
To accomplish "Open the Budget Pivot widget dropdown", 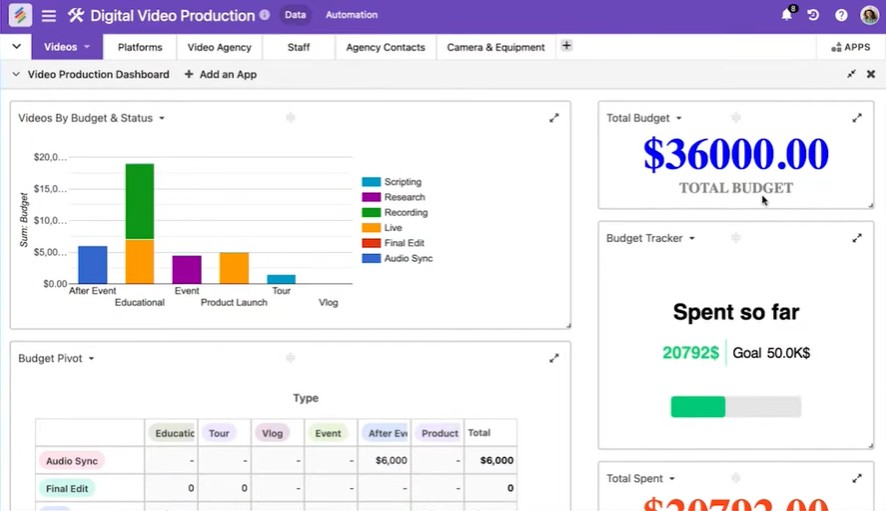I will tap(92, 359).
